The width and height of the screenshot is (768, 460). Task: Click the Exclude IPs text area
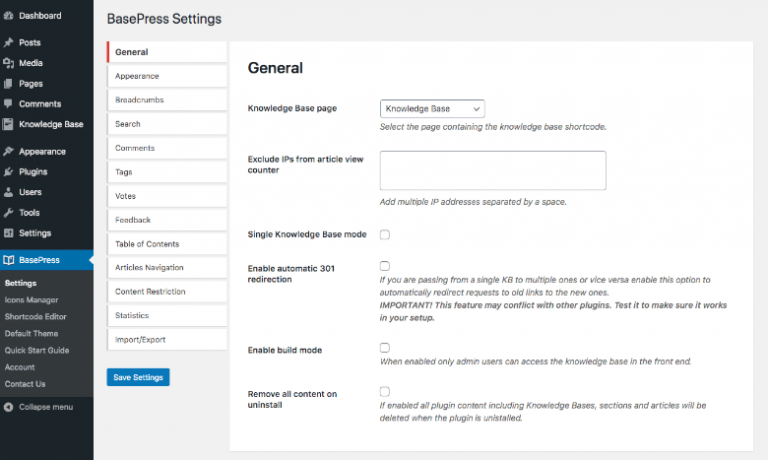pyautogui.click(x=493, y=170)
